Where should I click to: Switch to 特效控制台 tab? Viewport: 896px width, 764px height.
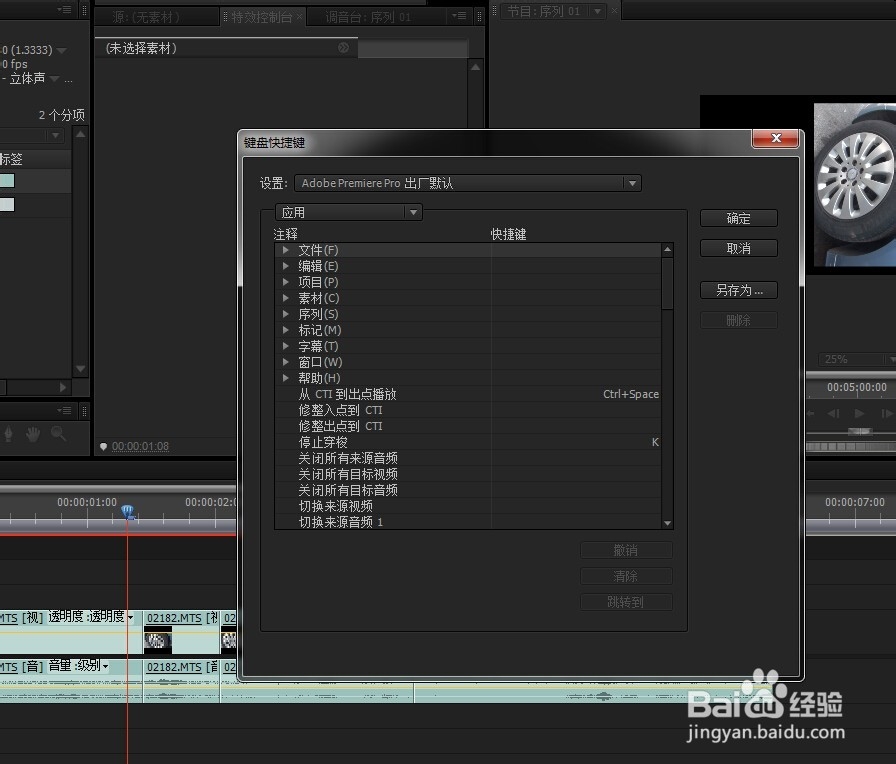[262, 18]
